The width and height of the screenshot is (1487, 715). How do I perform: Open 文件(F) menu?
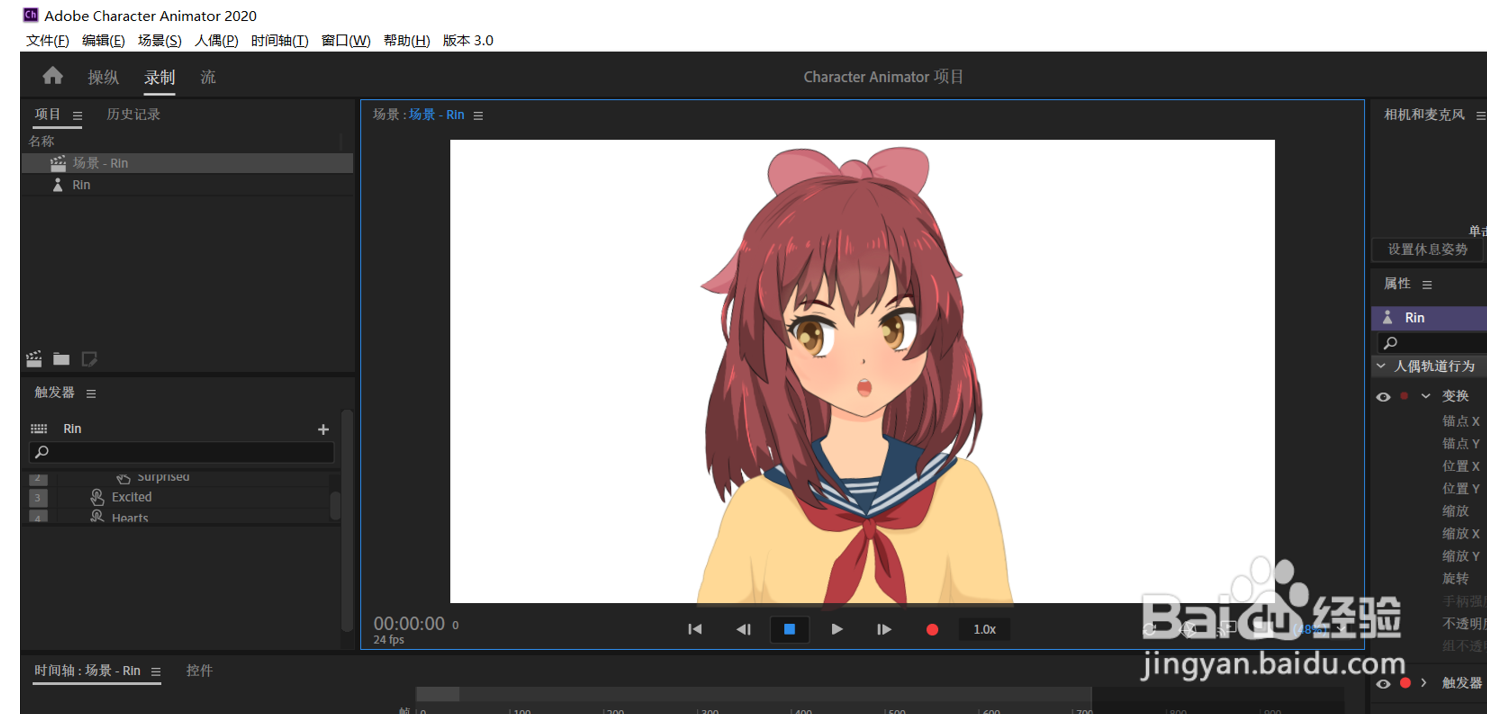point(48,40)
